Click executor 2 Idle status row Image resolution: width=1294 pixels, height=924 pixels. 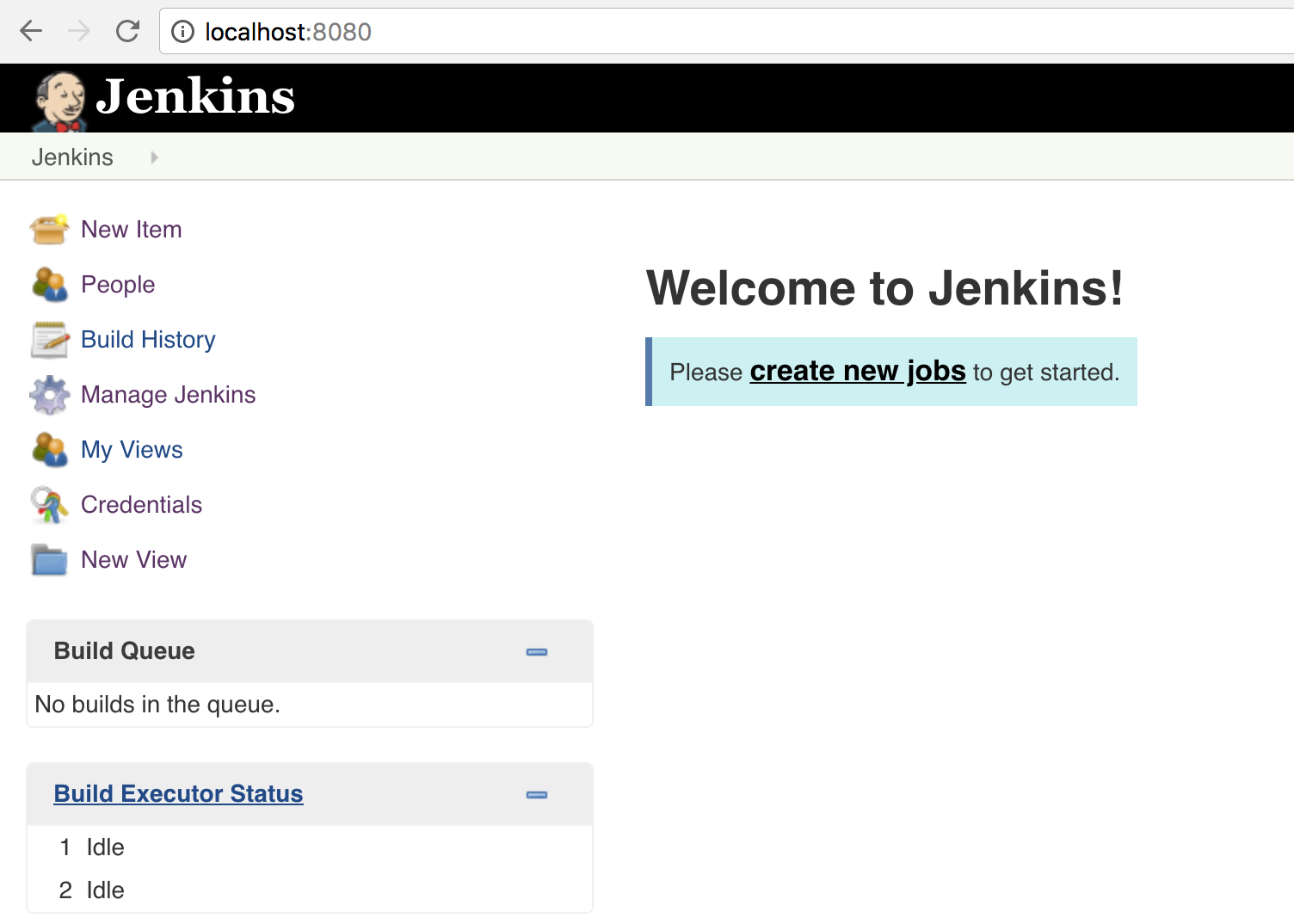(x=310, y=890)
